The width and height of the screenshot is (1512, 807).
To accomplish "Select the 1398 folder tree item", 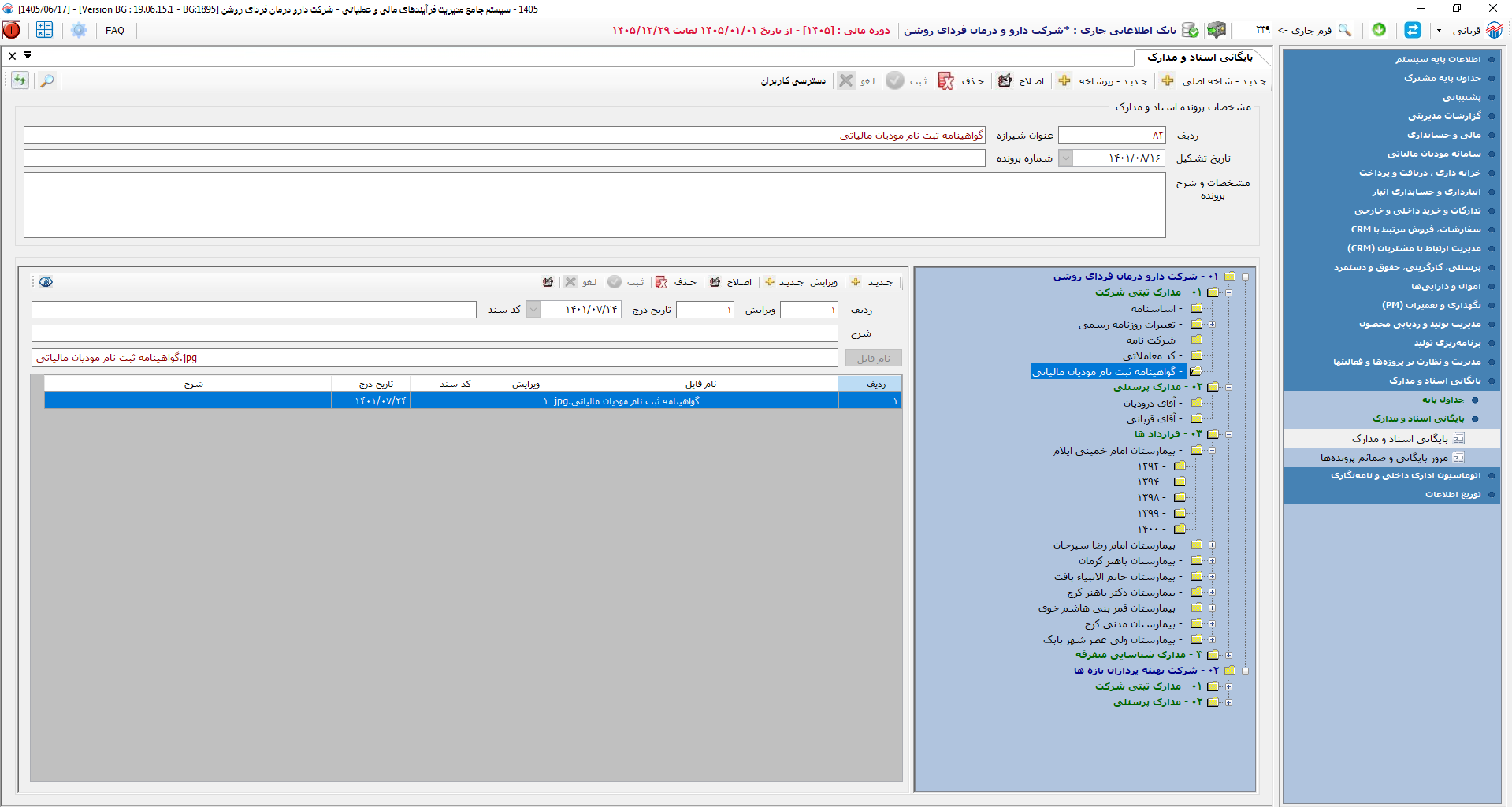I will 1151,498.
